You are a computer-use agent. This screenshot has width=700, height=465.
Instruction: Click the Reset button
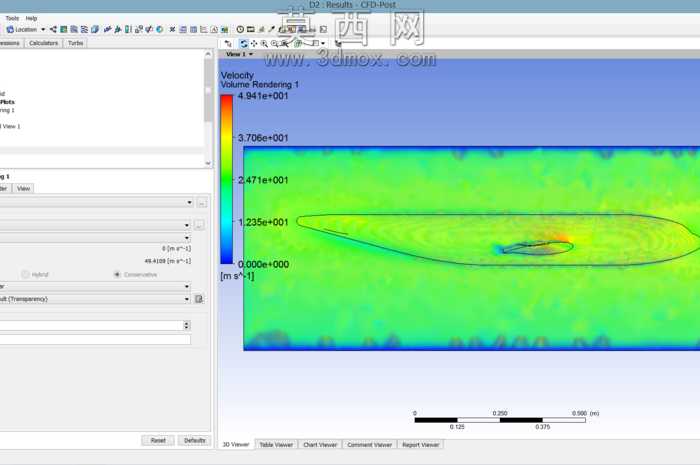(x=158, y=440)
